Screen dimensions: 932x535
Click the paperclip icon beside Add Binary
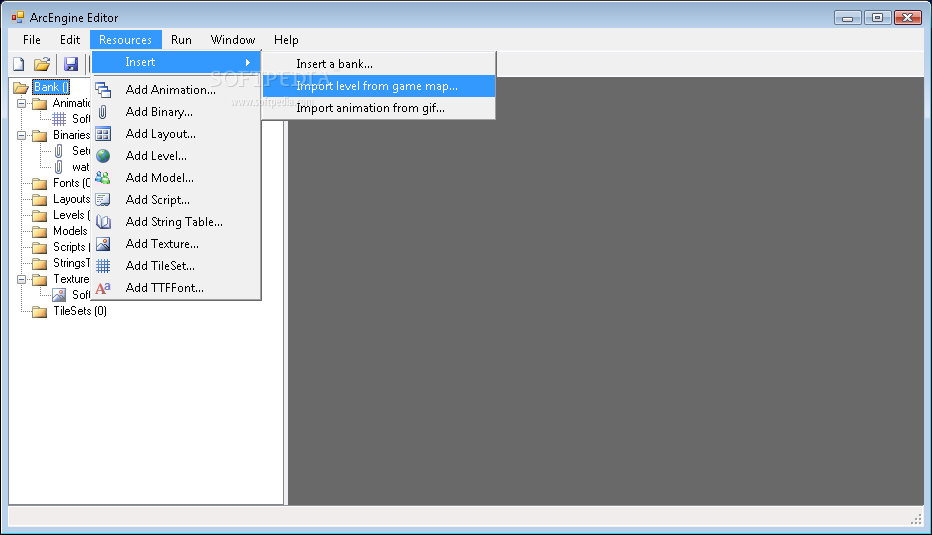(103, 112)
